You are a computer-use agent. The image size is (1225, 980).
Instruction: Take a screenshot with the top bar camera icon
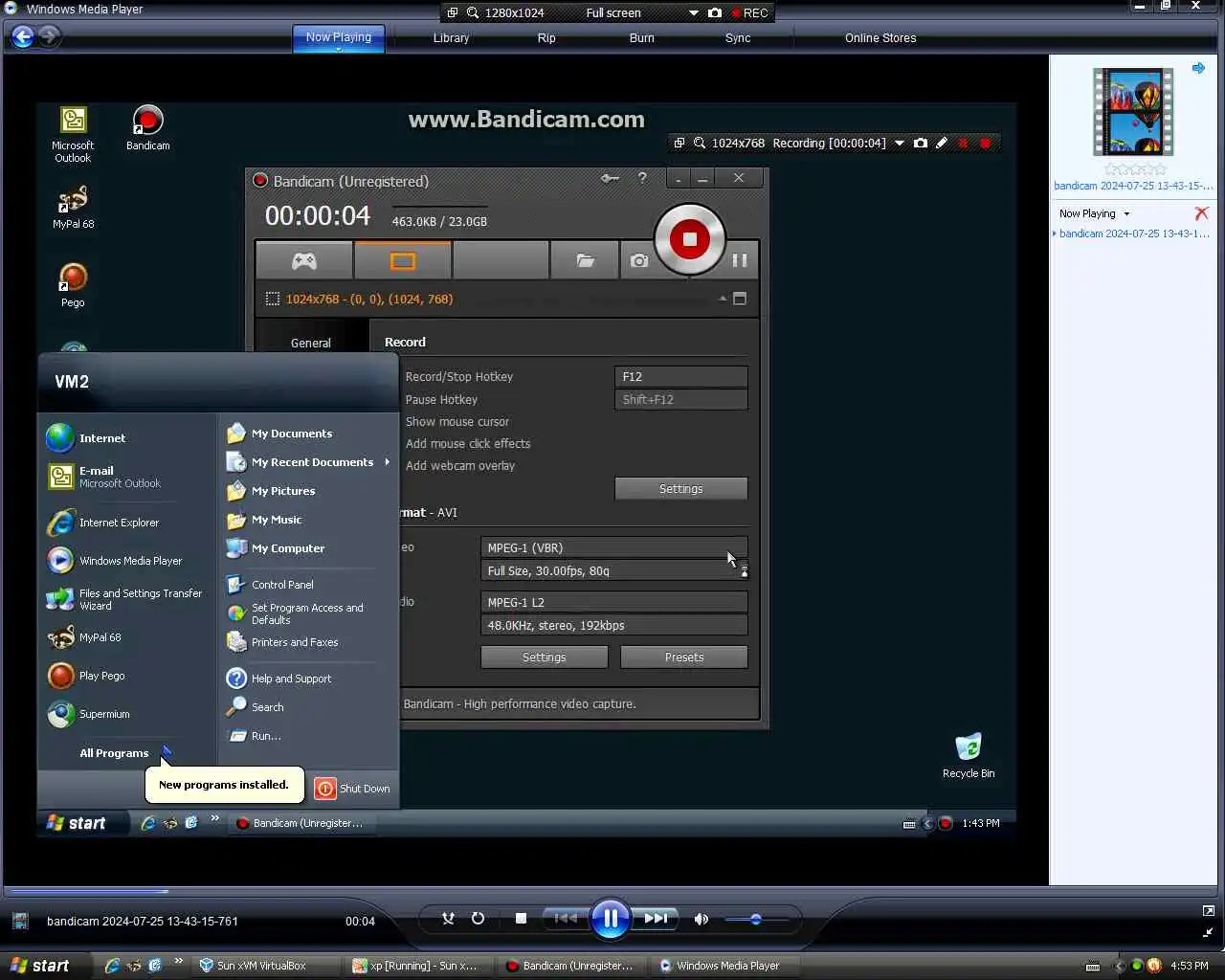714,12
